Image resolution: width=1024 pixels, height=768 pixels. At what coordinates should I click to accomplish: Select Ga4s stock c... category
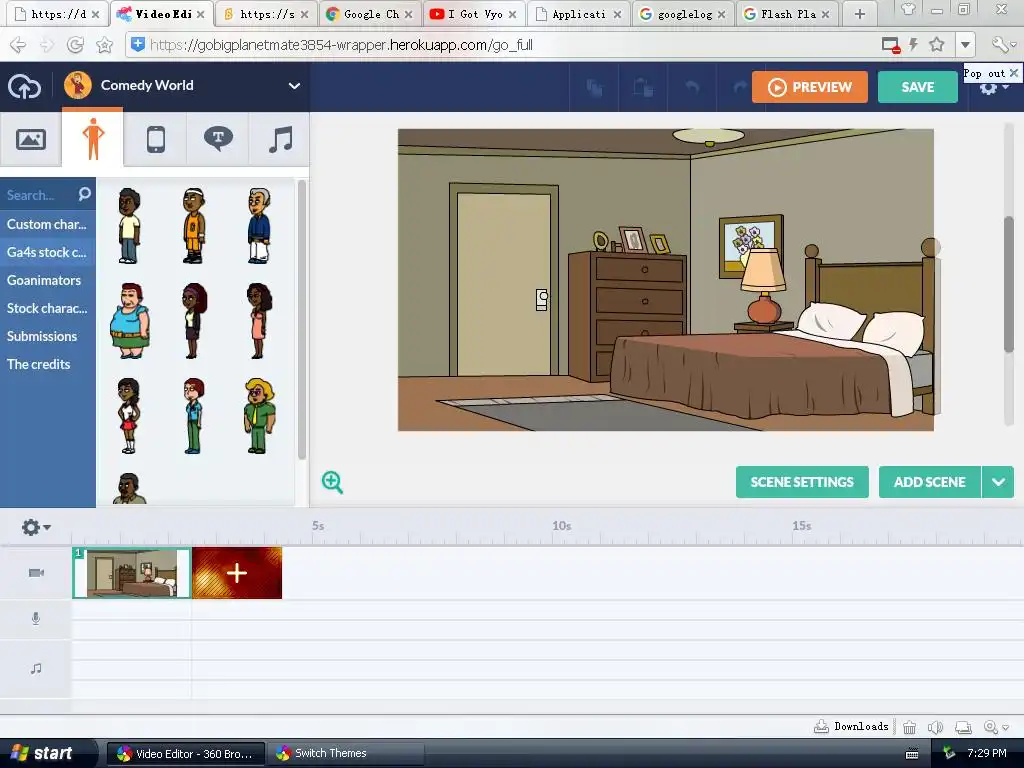48,252
